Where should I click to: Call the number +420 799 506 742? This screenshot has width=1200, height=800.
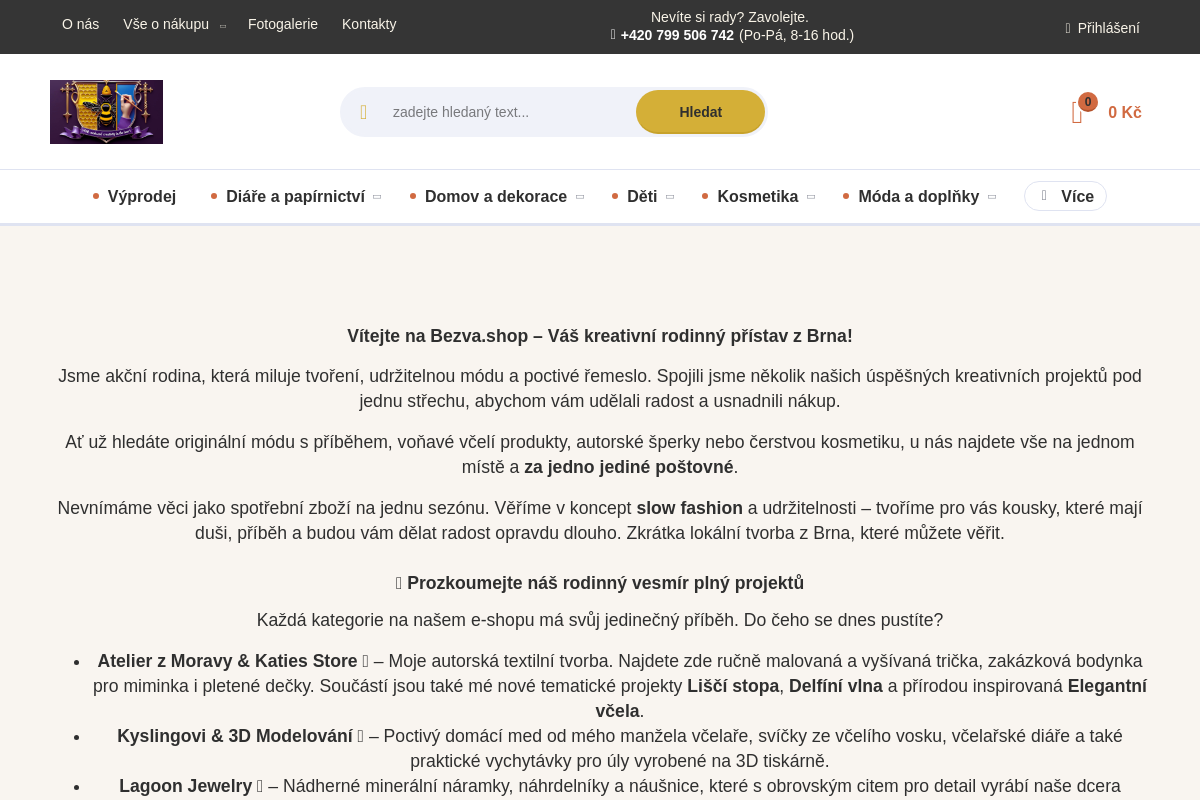(x=677, y=35)
